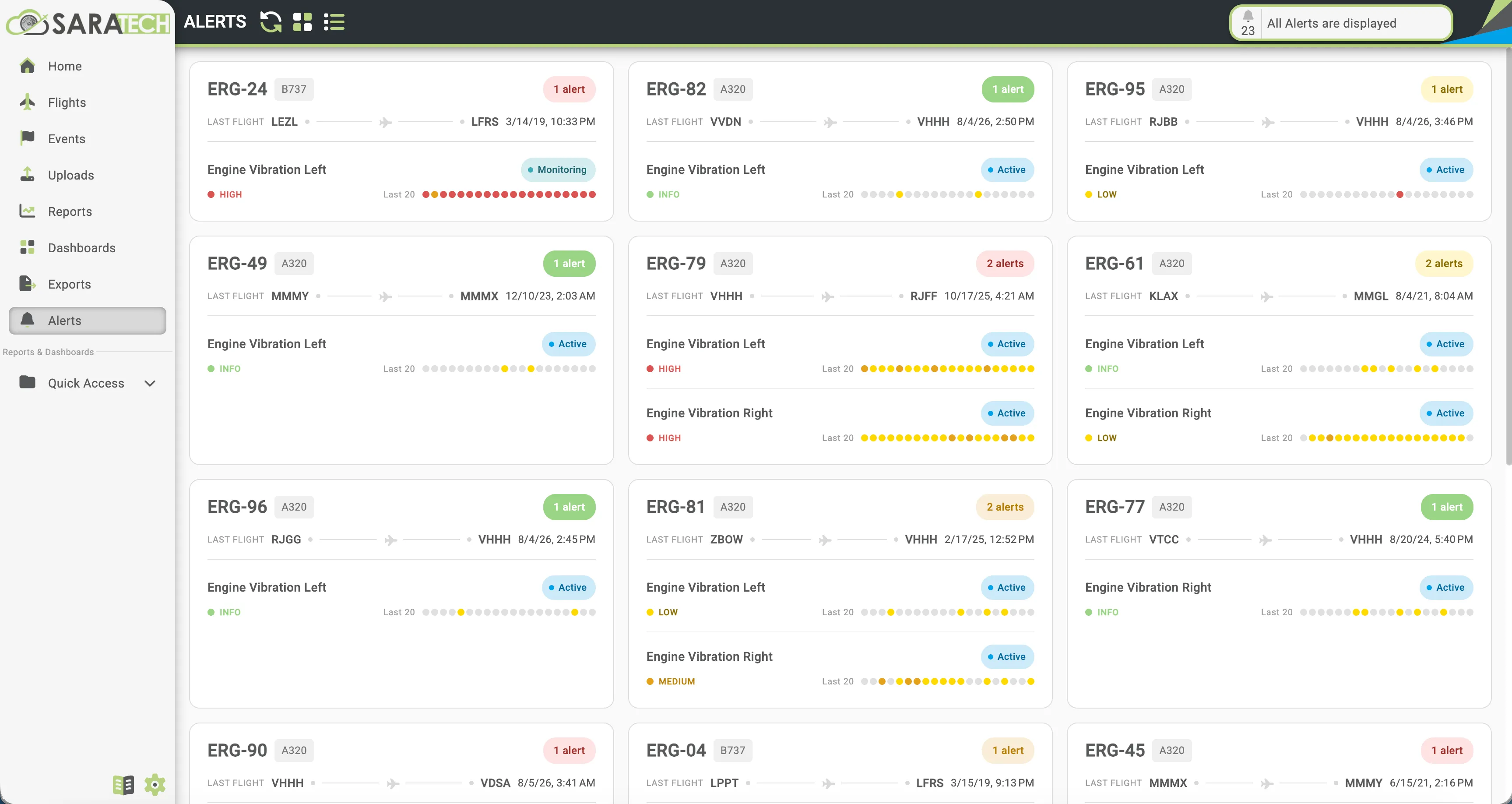Open ERG-77 aircraft title
This screenshot has width=1512, height=804.
[1115, 507]
